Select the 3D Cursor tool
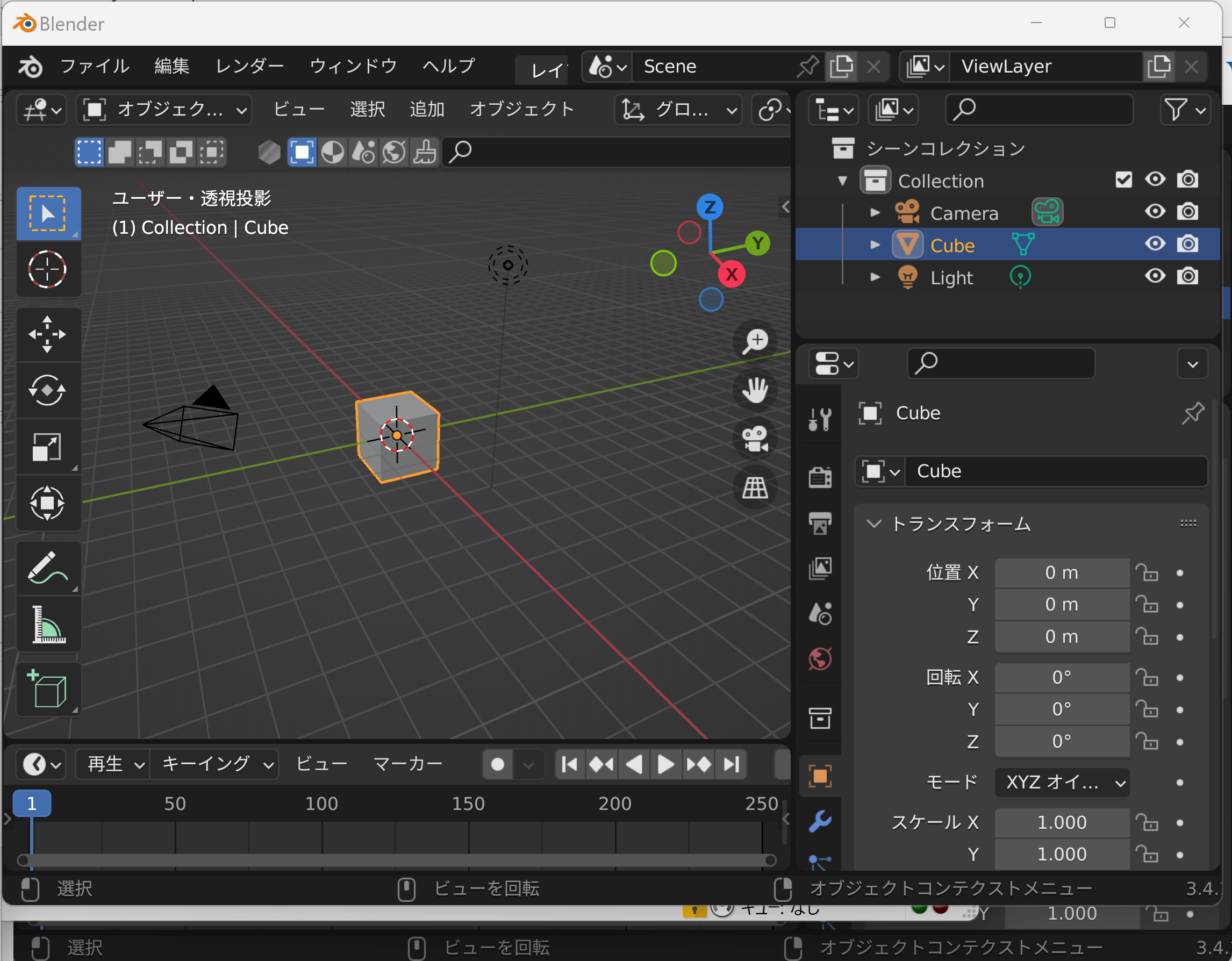The width and height of the screenshot is (1232, 961). pos(47,270)
